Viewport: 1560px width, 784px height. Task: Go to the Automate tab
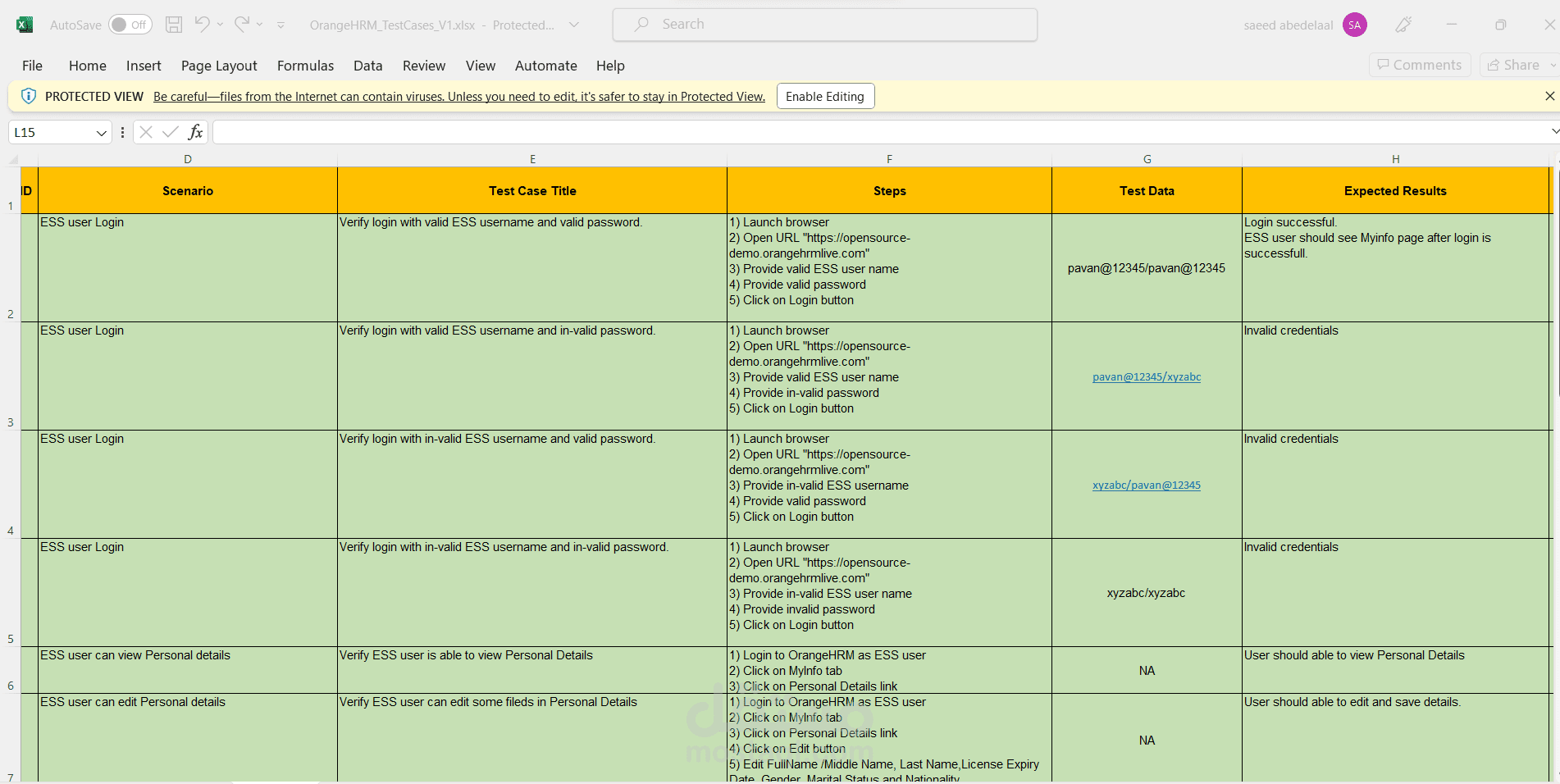click(x=546, y=66)
